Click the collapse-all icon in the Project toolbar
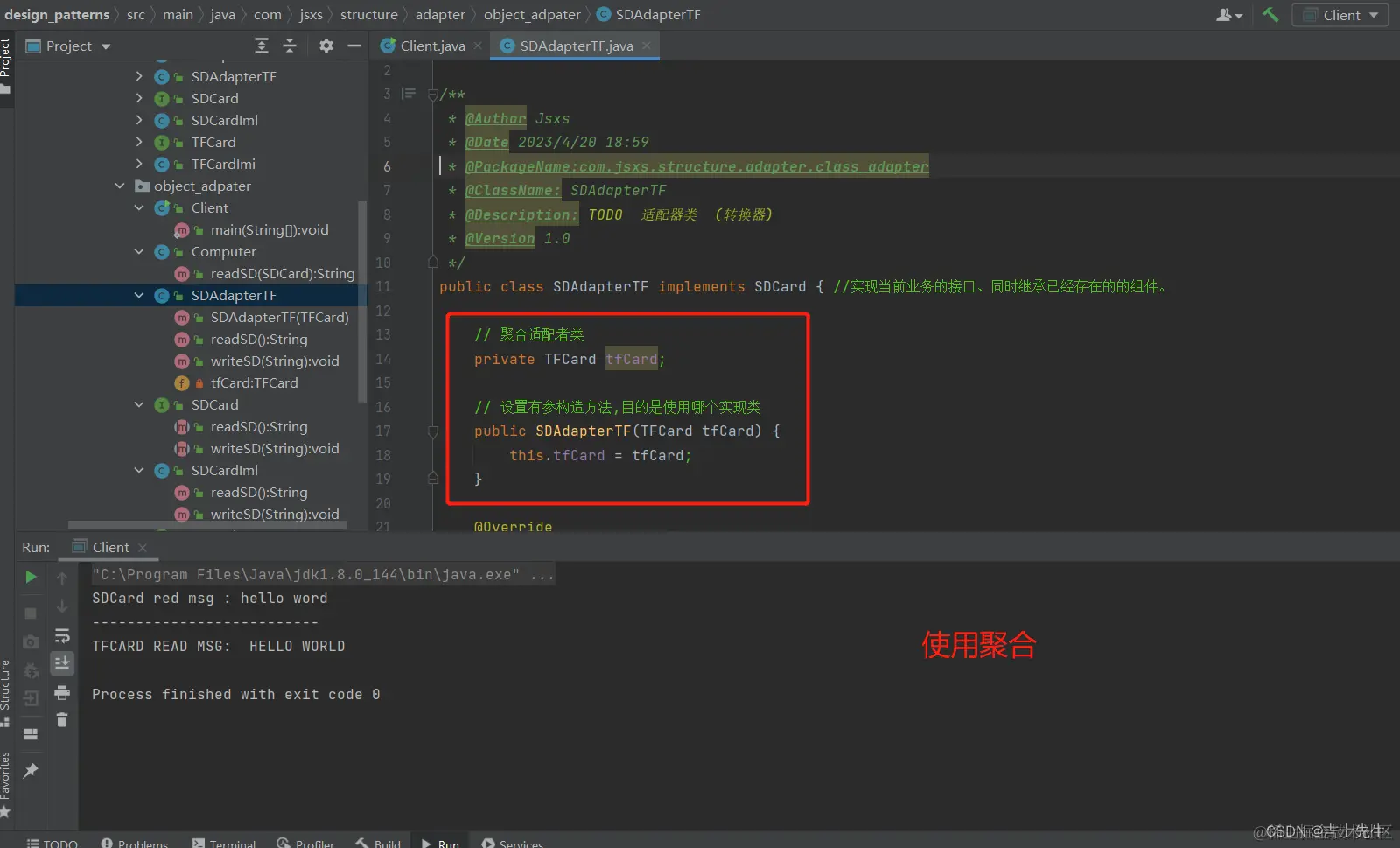Screen dimensions: 1400x848 [290, 46]
